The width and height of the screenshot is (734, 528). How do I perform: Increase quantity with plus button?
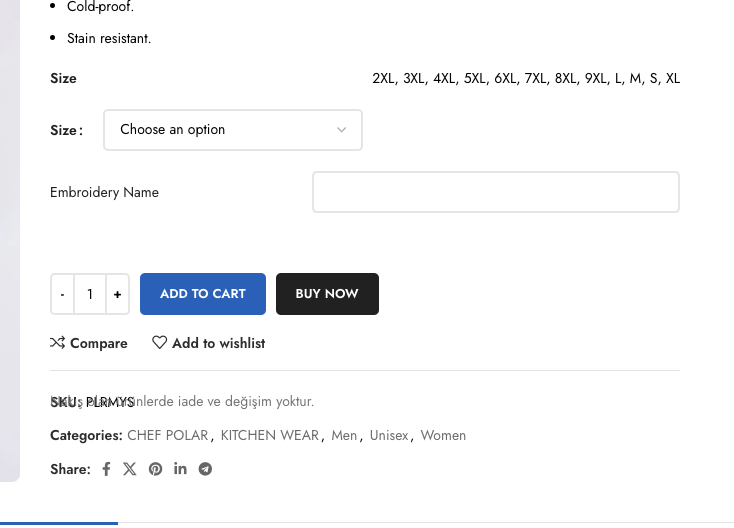[x=117, y=294]
